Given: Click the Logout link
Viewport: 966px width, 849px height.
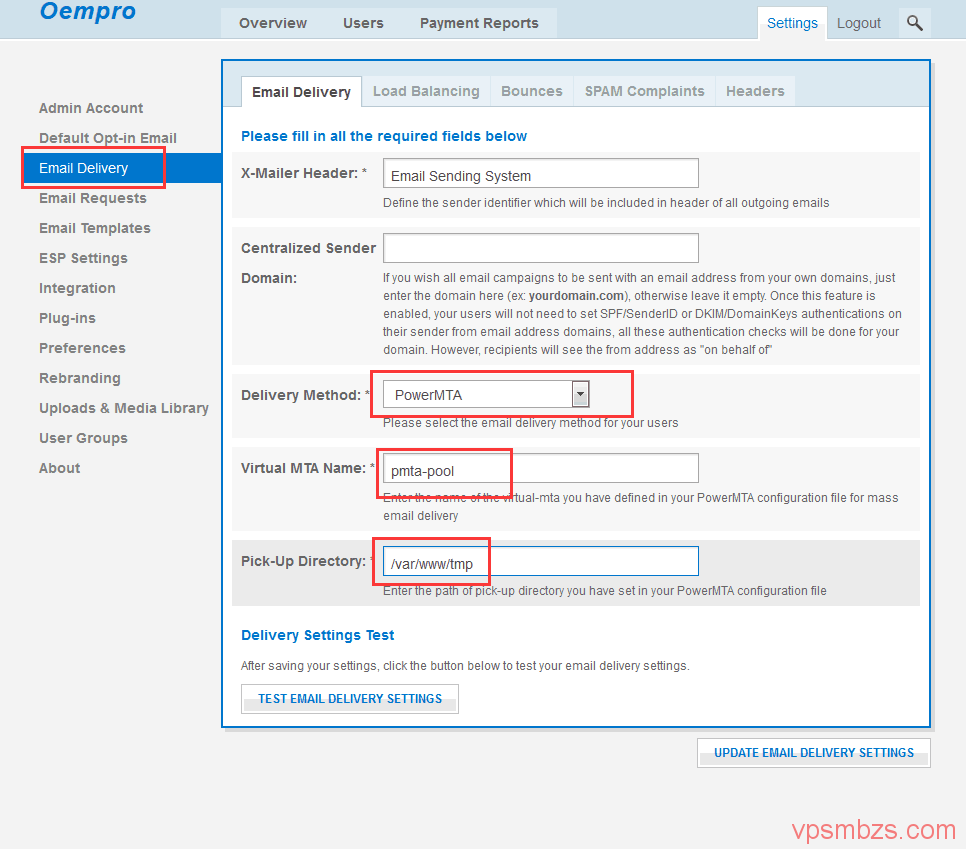Looking at the screenshot, I should (x=858, y=23).
